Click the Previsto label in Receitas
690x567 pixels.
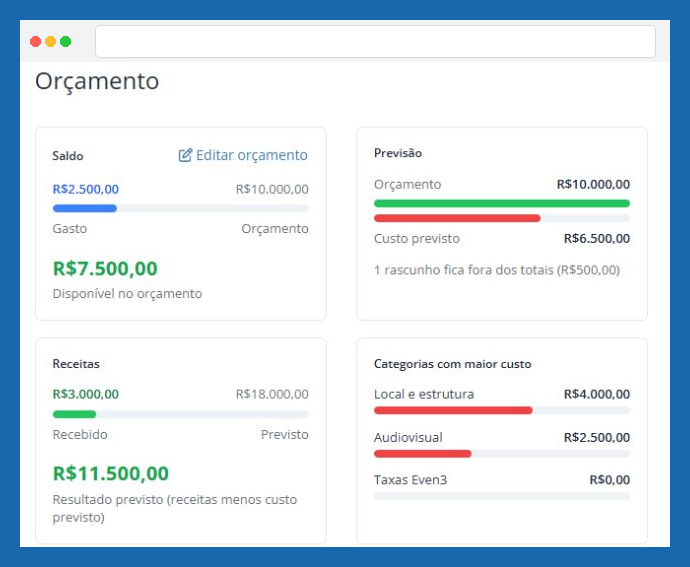coord(285,434)
